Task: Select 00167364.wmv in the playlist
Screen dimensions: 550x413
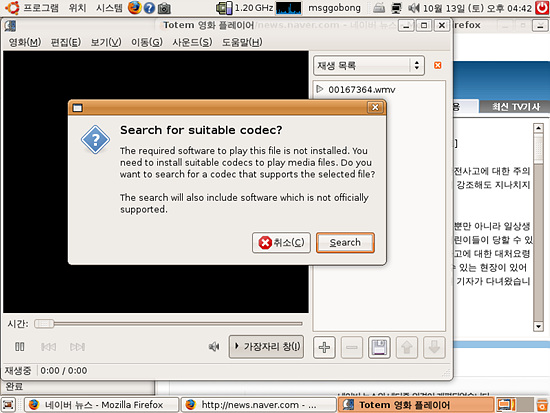Action: (361, 89)
